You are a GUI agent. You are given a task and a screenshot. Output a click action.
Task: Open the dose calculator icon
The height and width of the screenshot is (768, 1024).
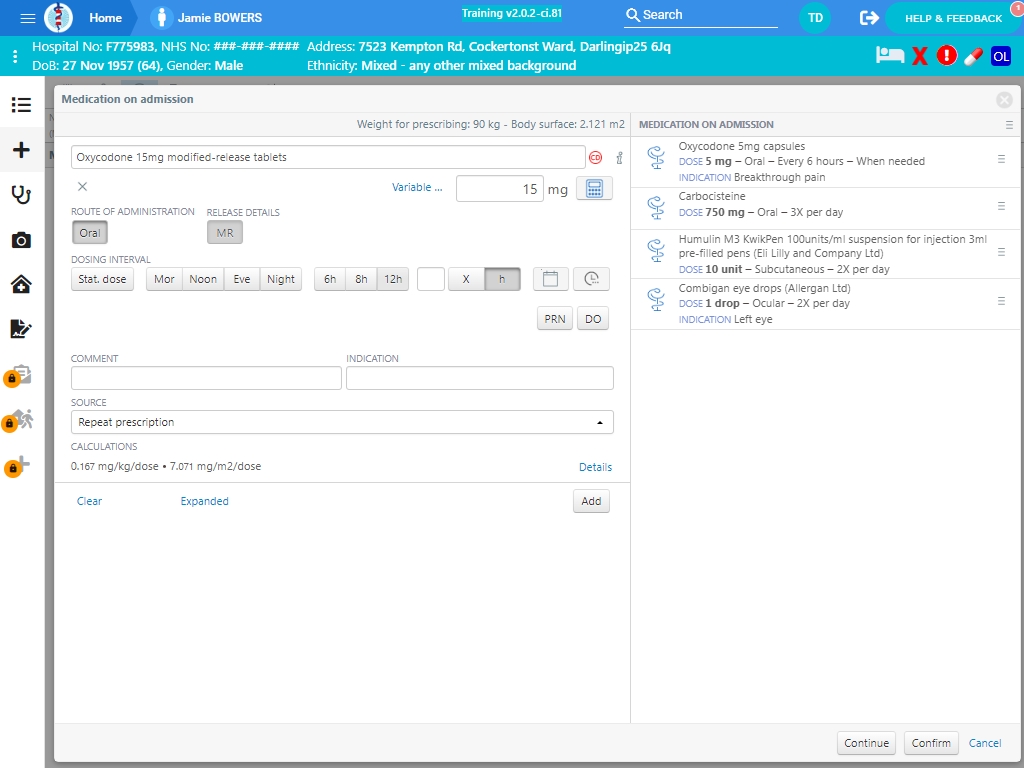coord(594,188)
